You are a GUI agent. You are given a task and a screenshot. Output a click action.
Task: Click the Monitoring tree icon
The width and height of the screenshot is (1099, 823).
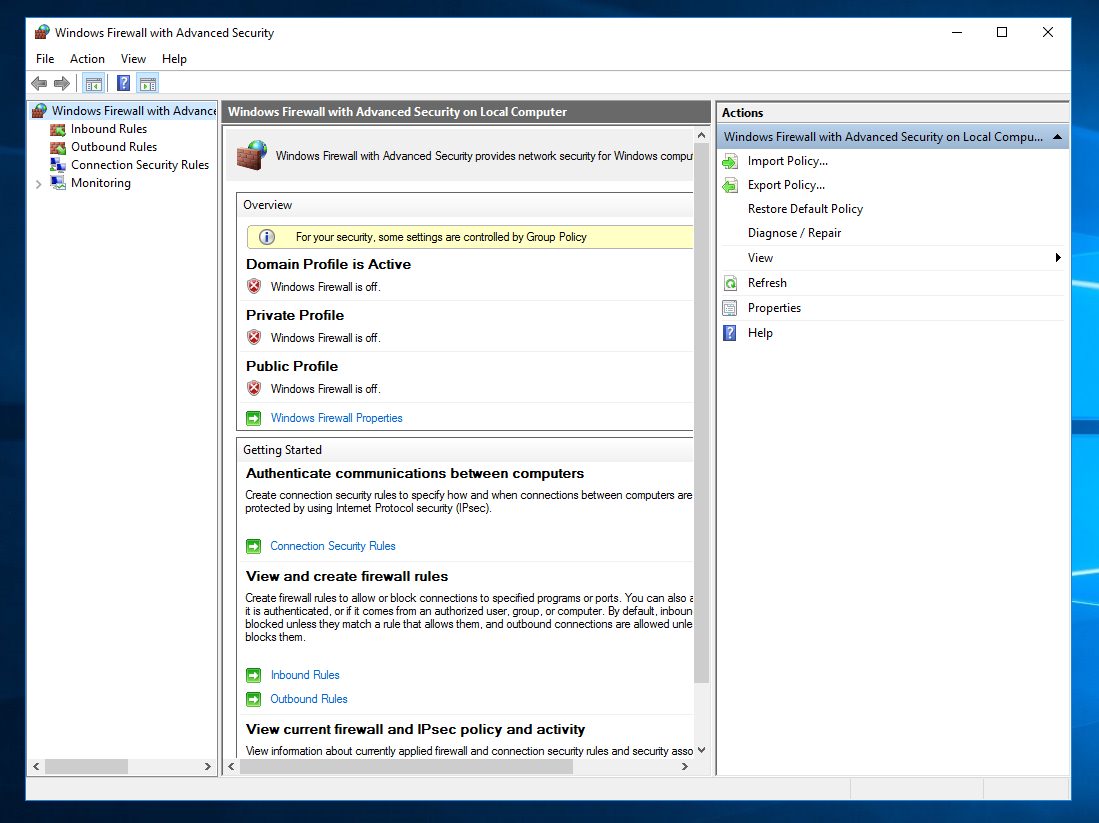pyautogui.click(x=58, y=183)
